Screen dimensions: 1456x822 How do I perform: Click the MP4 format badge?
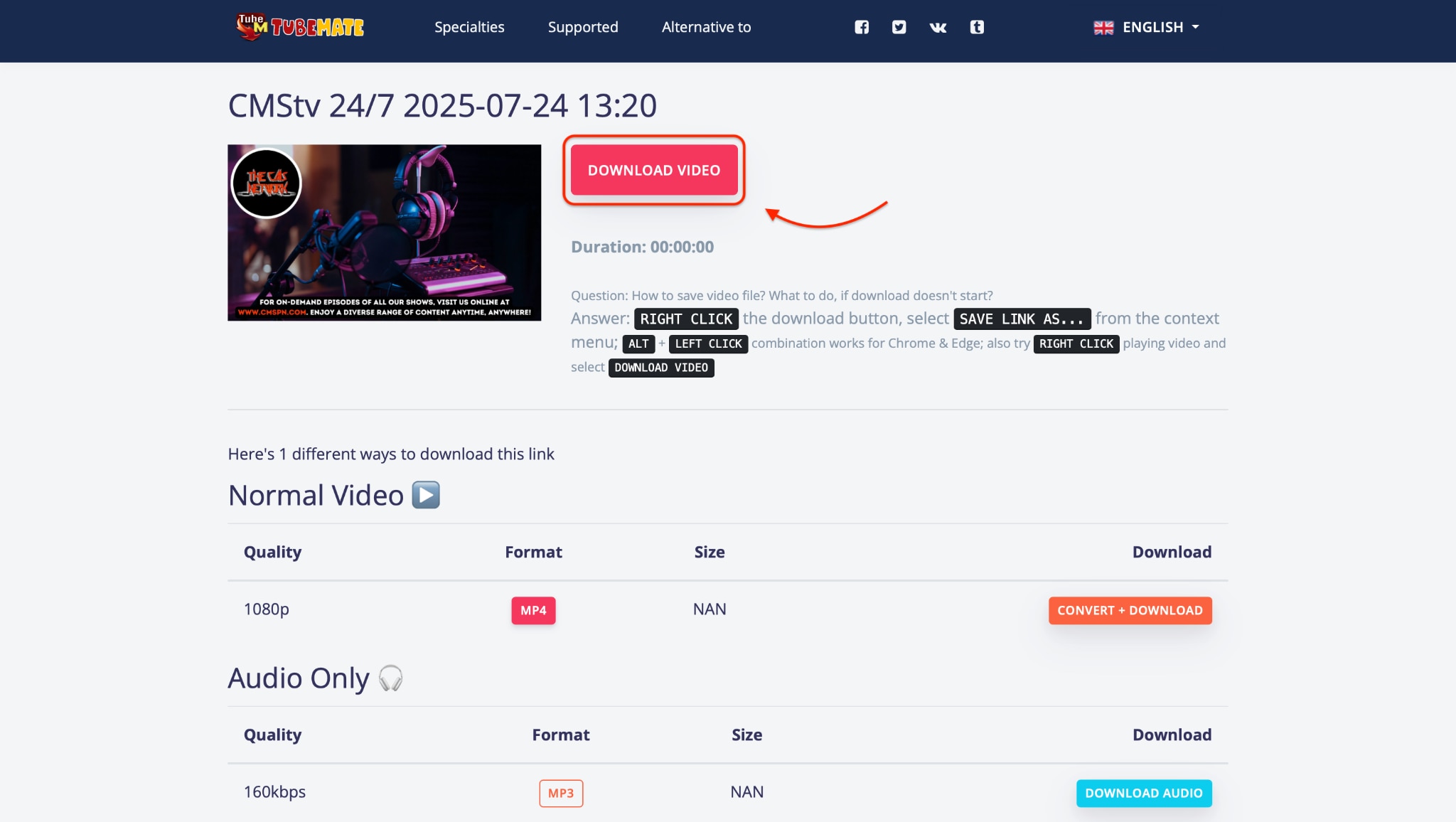[x=532, y=610]
